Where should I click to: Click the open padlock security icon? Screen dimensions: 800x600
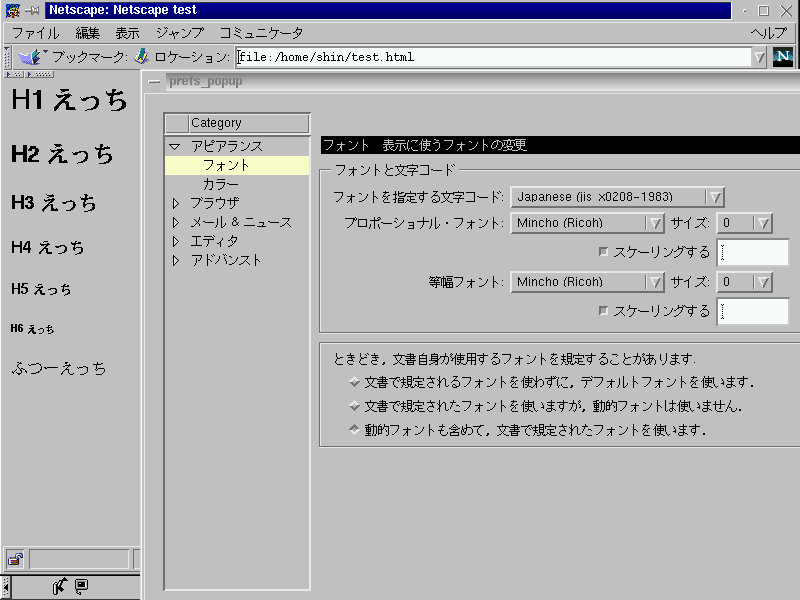click(15, 559)
